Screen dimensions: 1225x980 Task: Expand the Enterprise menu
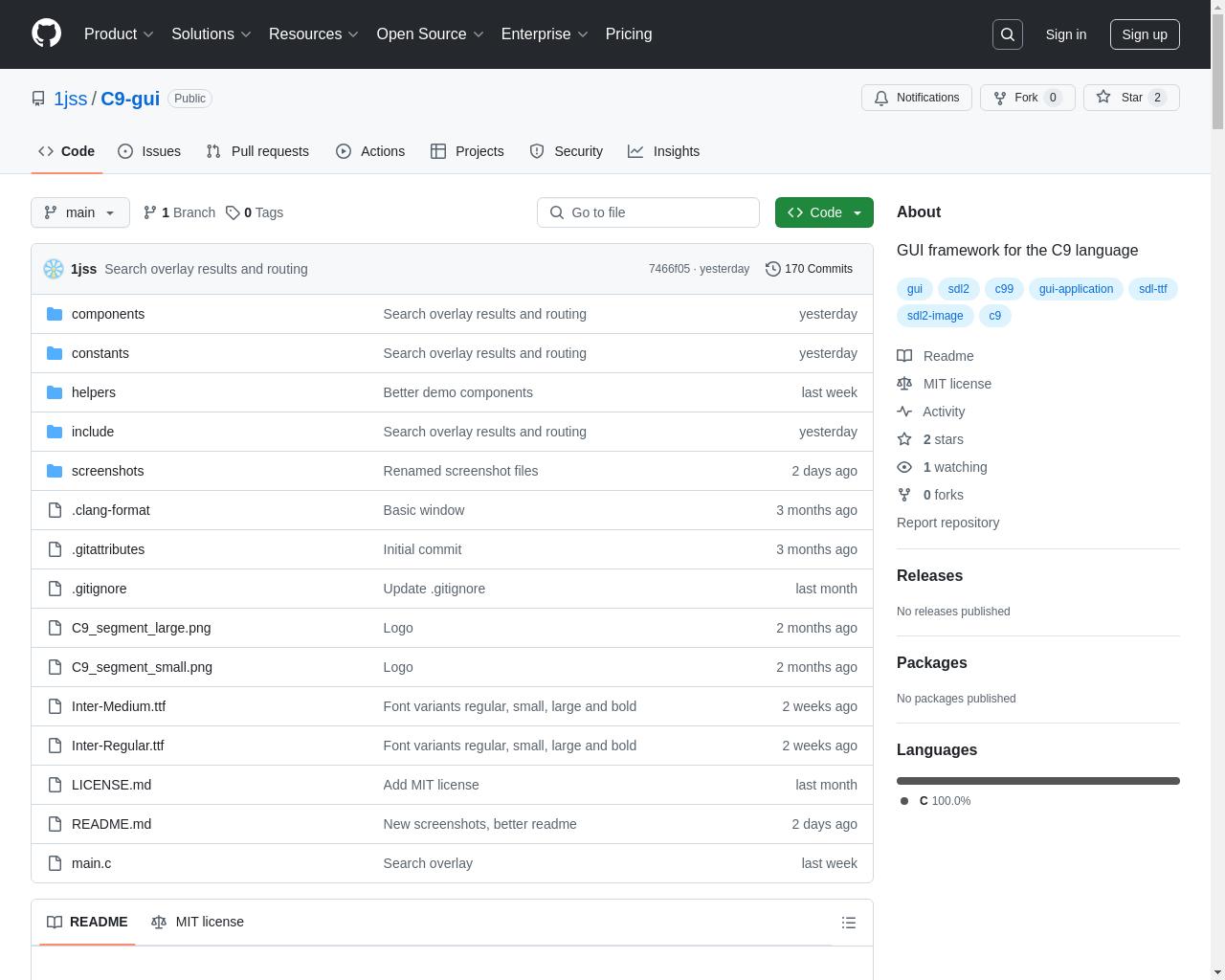click(x=545, y=34)
